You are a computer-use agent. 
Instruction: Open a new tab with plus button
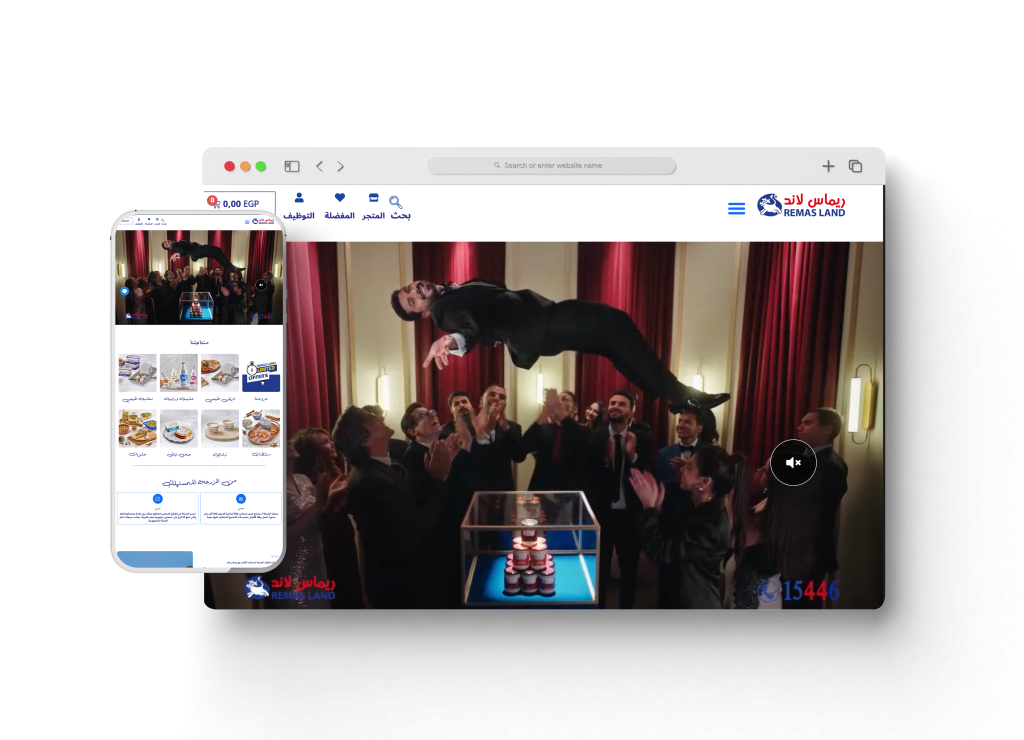pos(828,166)
